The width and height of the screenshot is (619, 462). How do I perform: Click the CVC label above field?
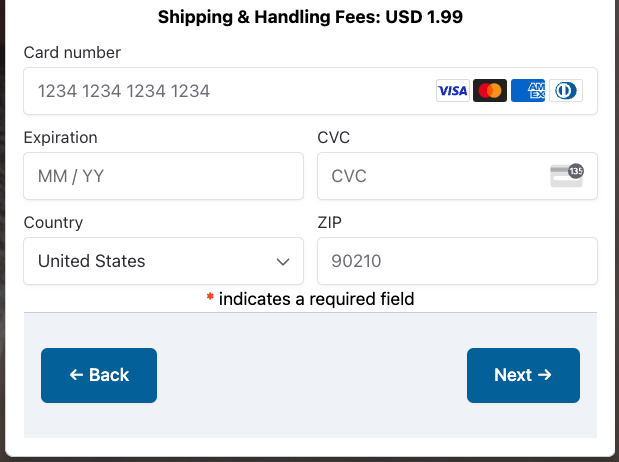click(x=334, y=138)
